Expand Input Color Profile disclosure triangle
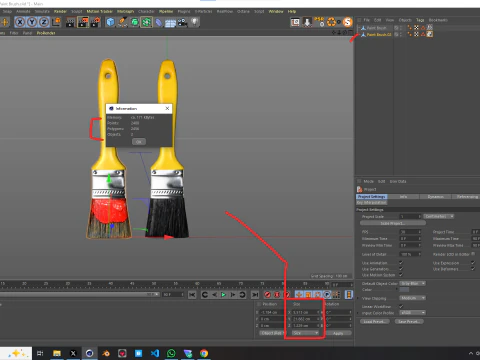 358,313
